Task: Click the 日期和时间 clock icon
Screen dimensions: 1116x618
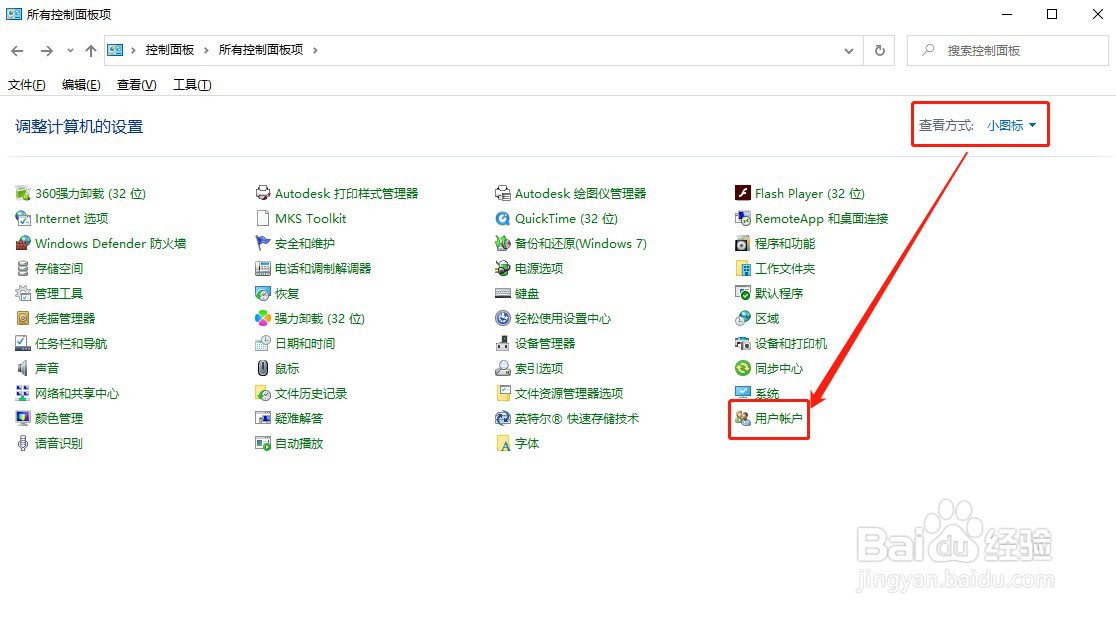Action: click(x=263, y=343)
